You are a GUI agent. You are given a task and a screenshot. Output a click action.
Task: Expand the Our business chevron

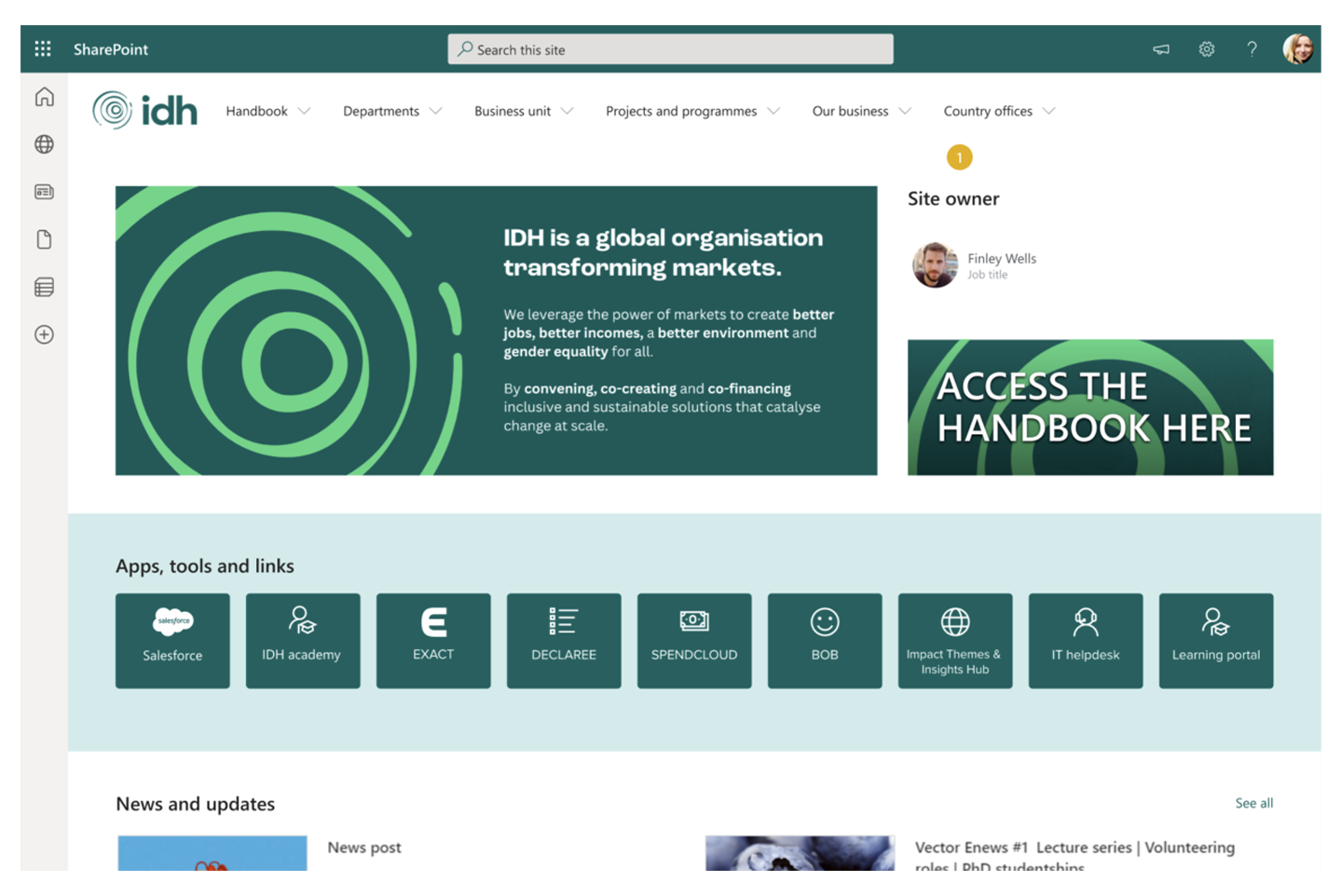pyautogui.click(x=904, y=111)
